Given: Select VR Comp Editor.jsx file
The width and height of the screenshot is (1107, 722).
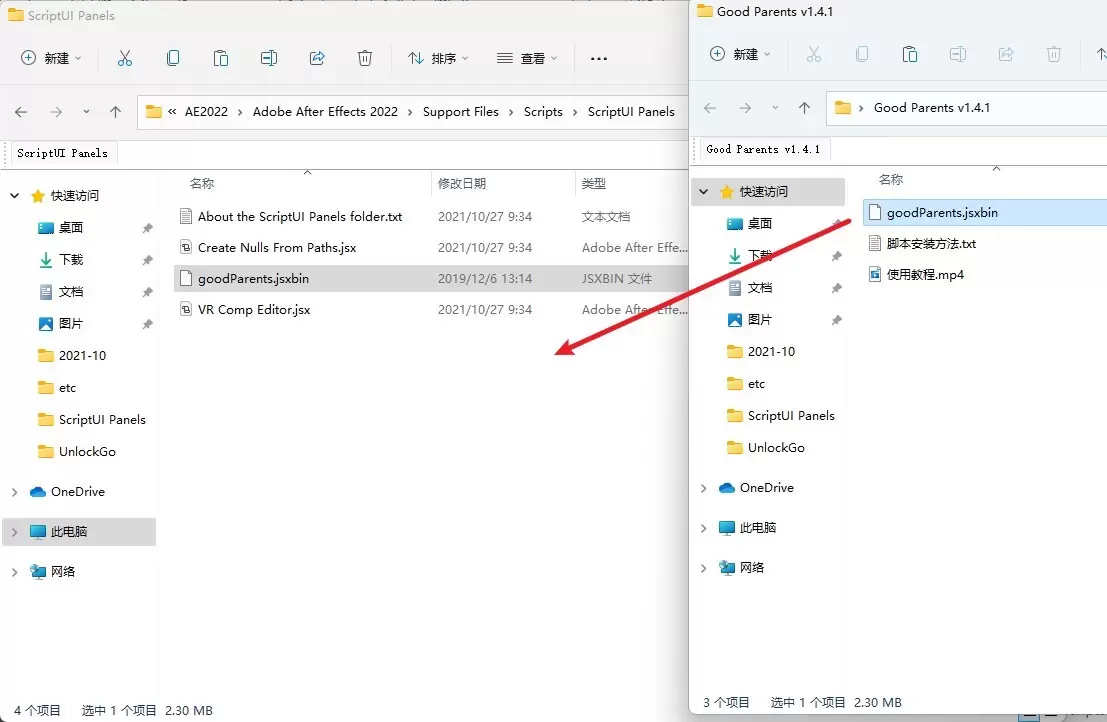Looking at the screenshot, I should [254, 310].
